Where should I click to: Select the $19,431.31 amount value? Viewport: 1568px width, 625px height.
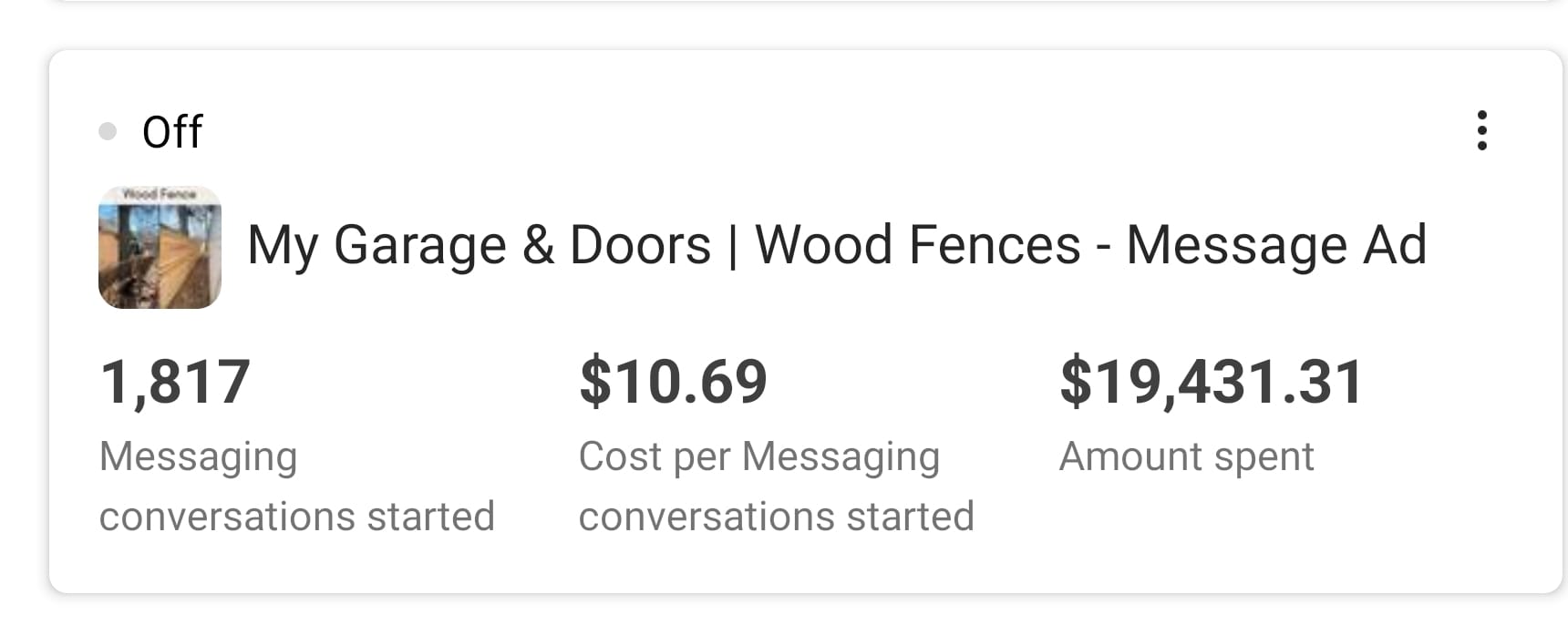1211,381
